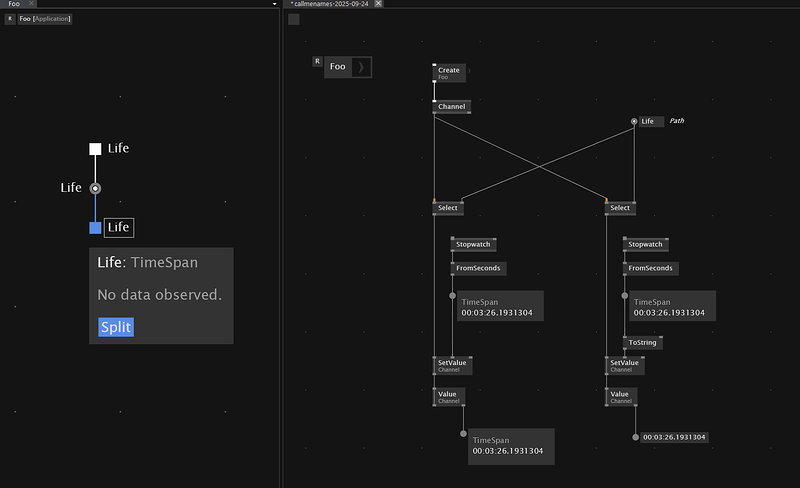Click the gray square menu button under callmenames tab
The image size is (800, 488).
point(294,19)
